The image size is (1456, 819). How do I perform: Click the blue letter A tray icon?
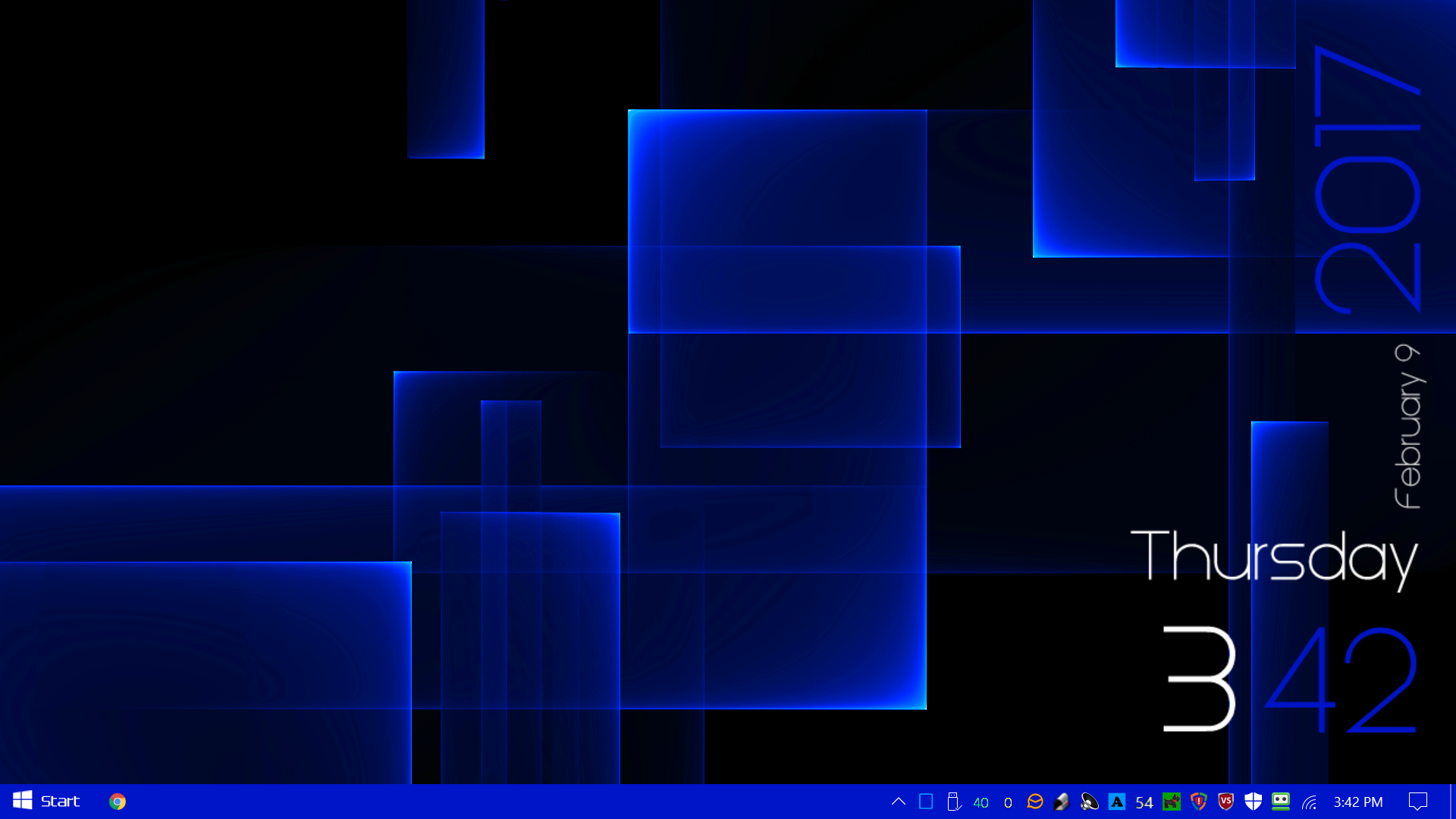[1117, 802]
